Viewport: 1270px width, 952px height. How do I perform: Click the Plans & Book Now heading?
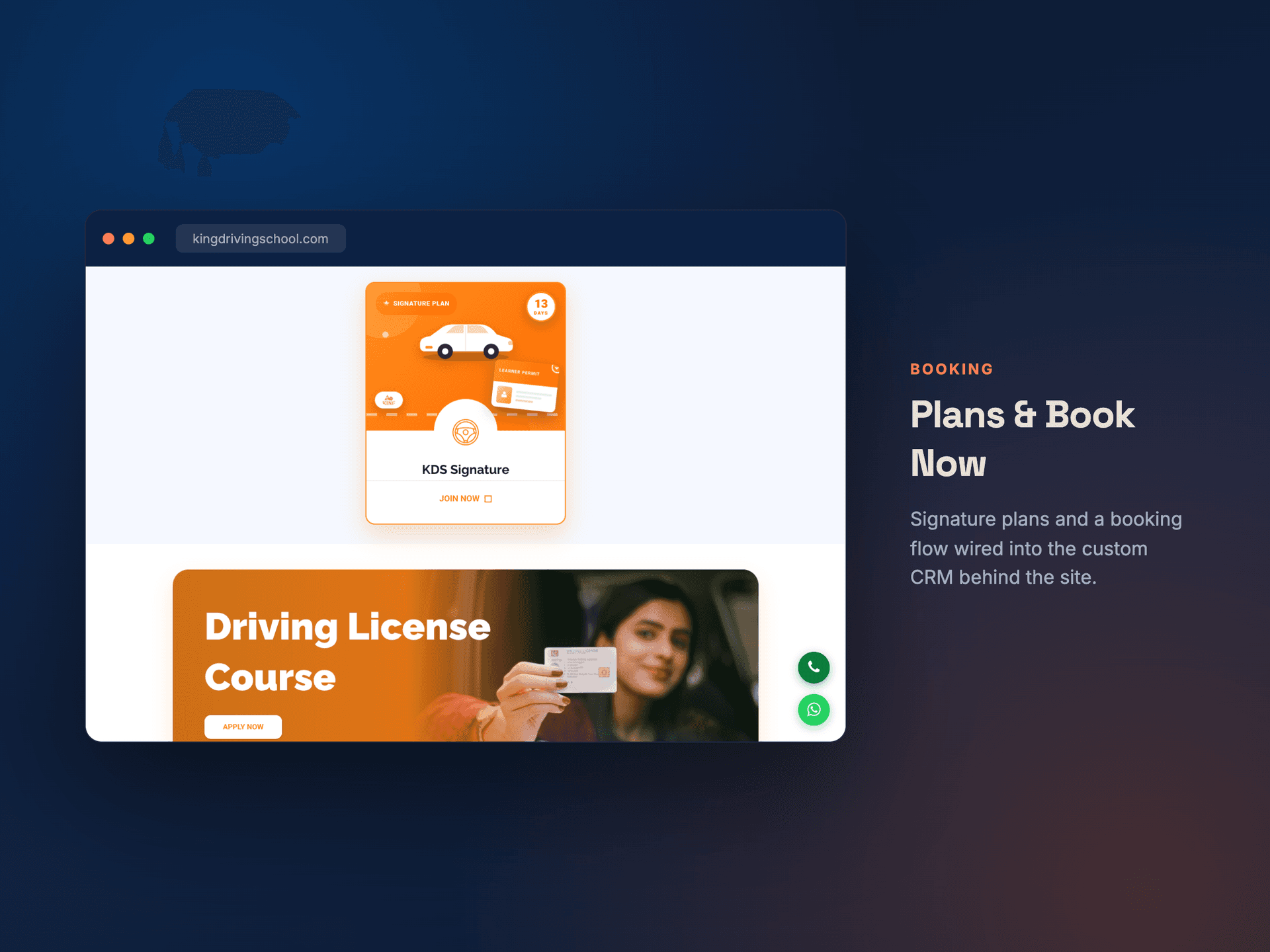[x=1023, y=439]
